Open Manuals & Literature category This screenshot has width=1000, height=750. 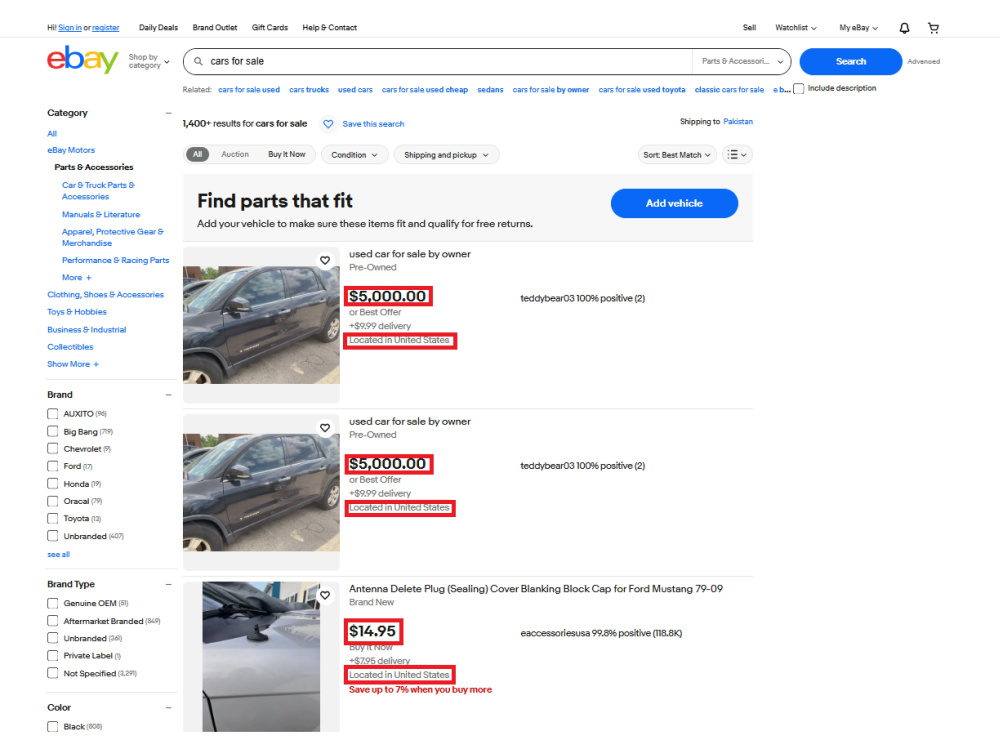pyautogui.click(x=101, y=214)
